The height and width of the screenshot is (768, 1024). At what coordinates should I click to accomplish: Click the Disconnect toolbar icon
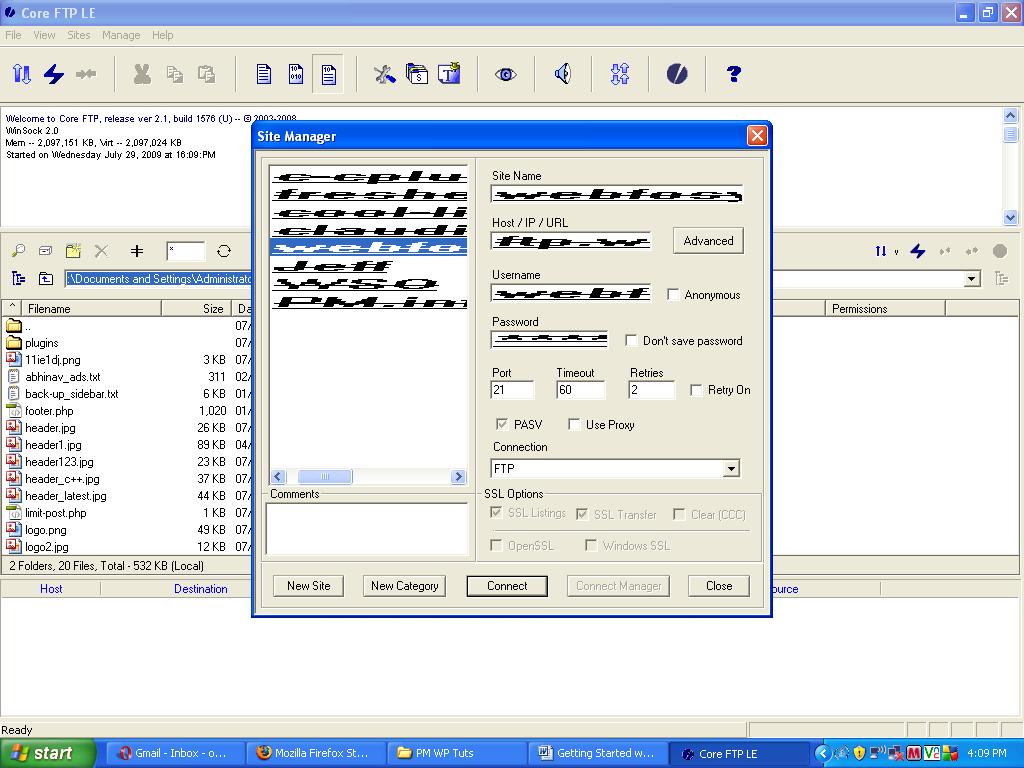[86, 74]
